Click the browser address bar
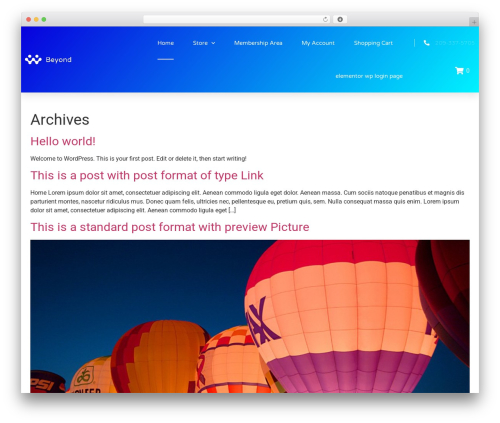The width and height of the screenshot is (500, 423). tap(237, 19)
